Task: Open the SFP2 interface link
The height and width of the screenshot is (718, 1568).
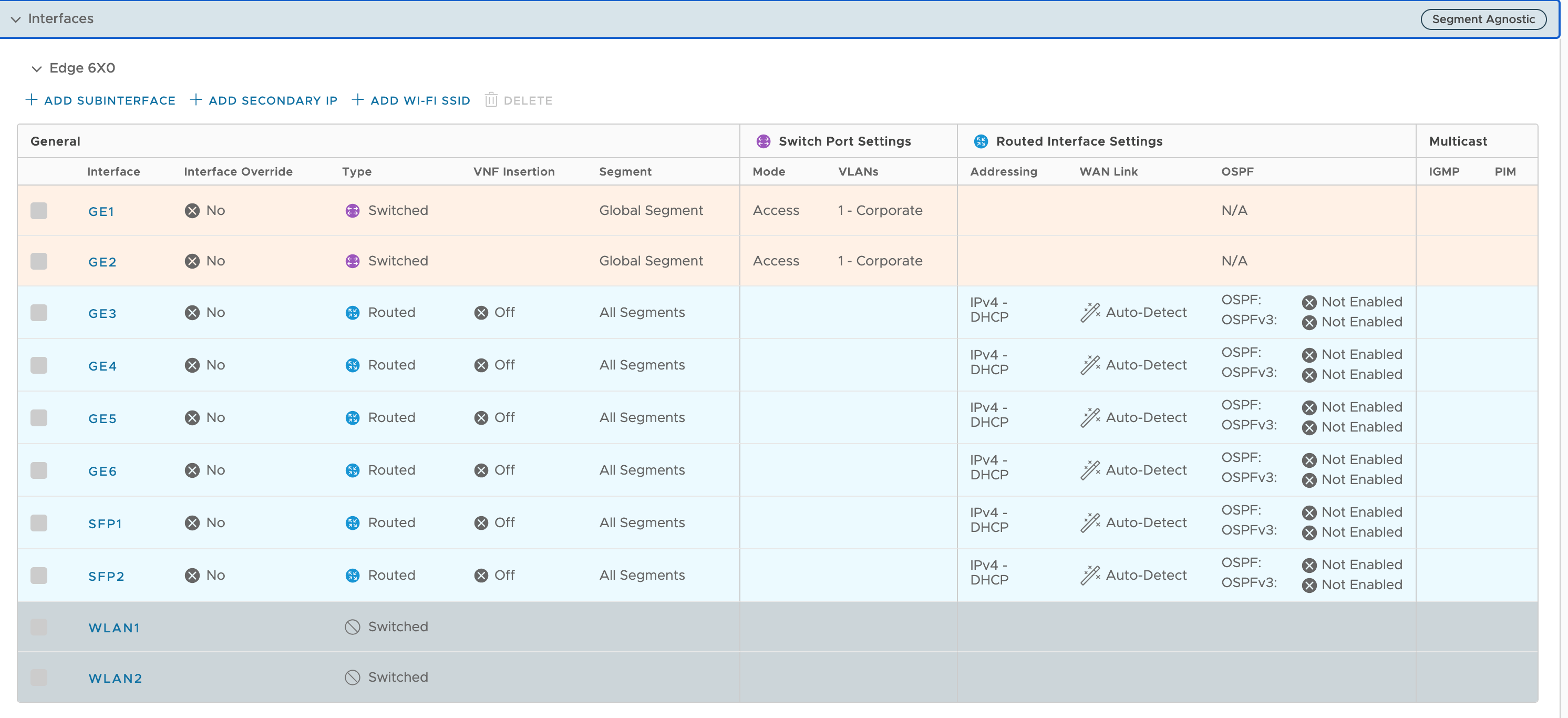Action: [107, 576]
